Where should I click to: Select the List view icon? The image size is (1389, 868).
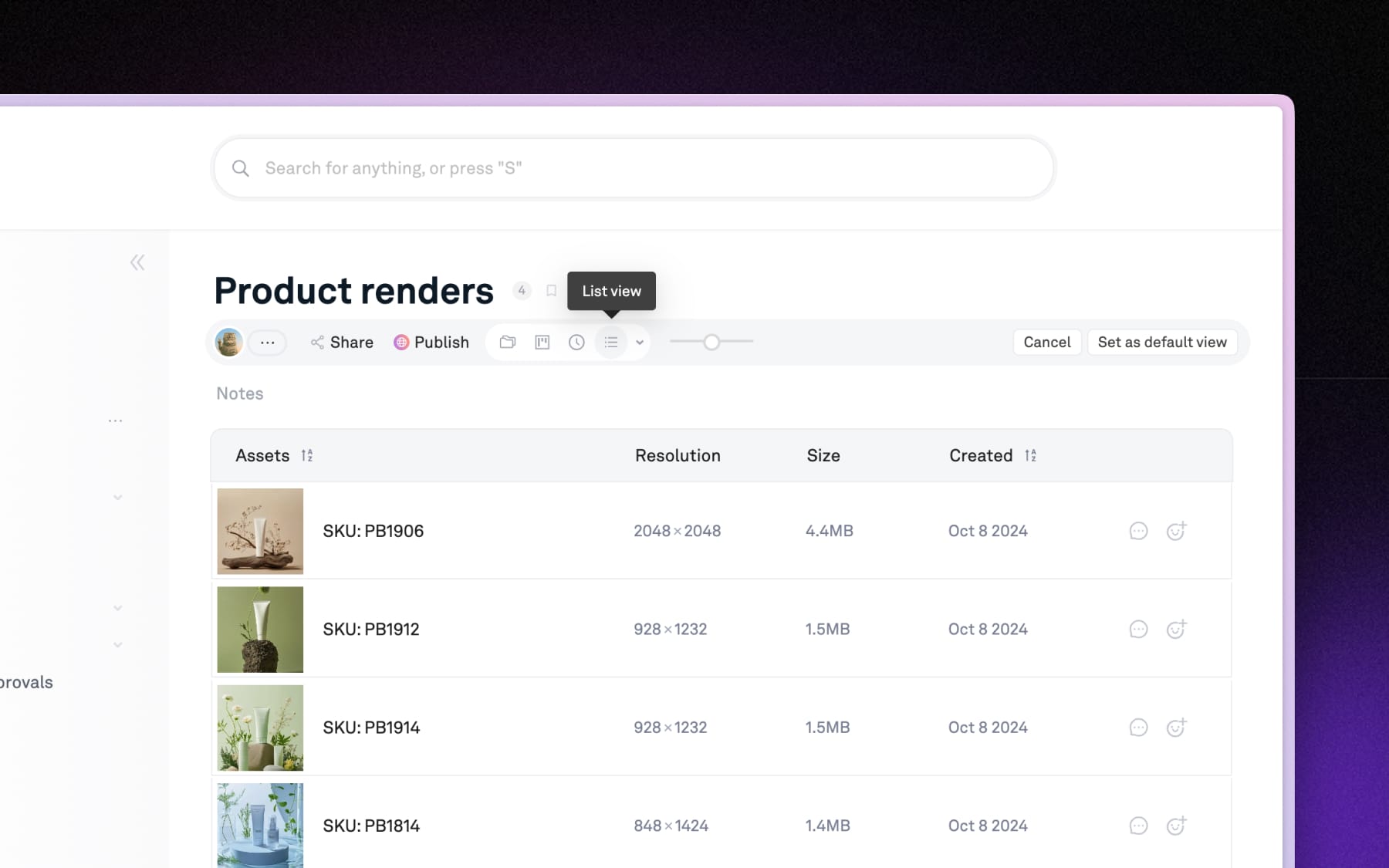[x=611, y=342]
